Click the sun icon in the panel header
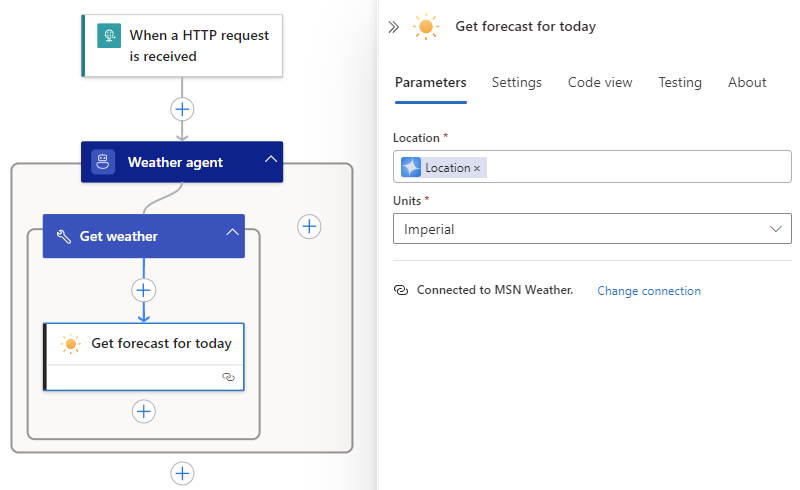Viewport: 800px width, 490px height. pos(426,27)
